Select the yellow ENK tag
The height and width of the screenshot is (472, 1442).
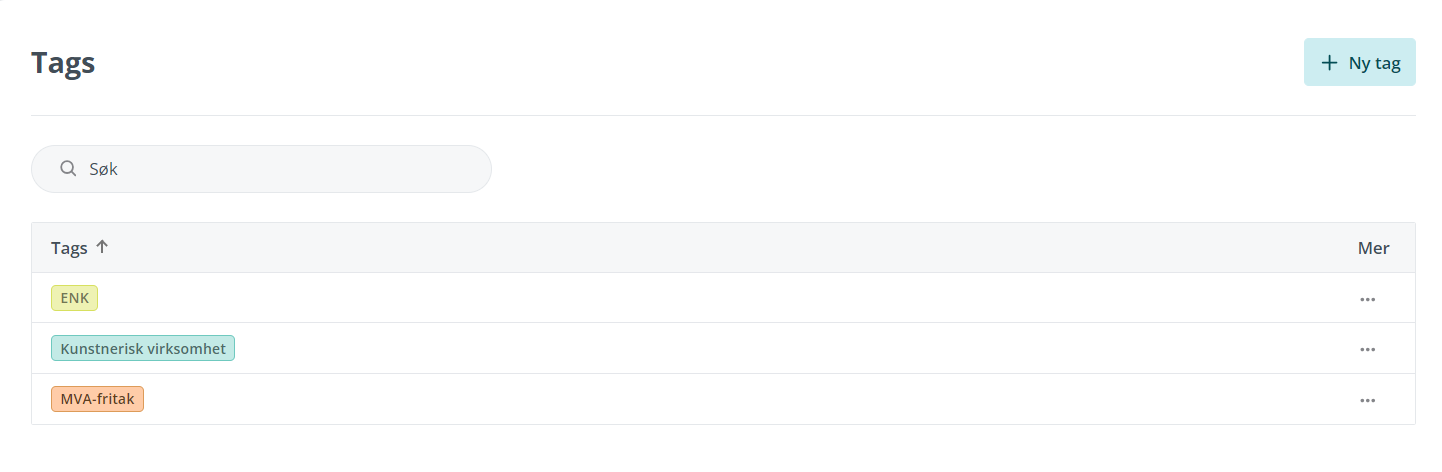[74, 298]
